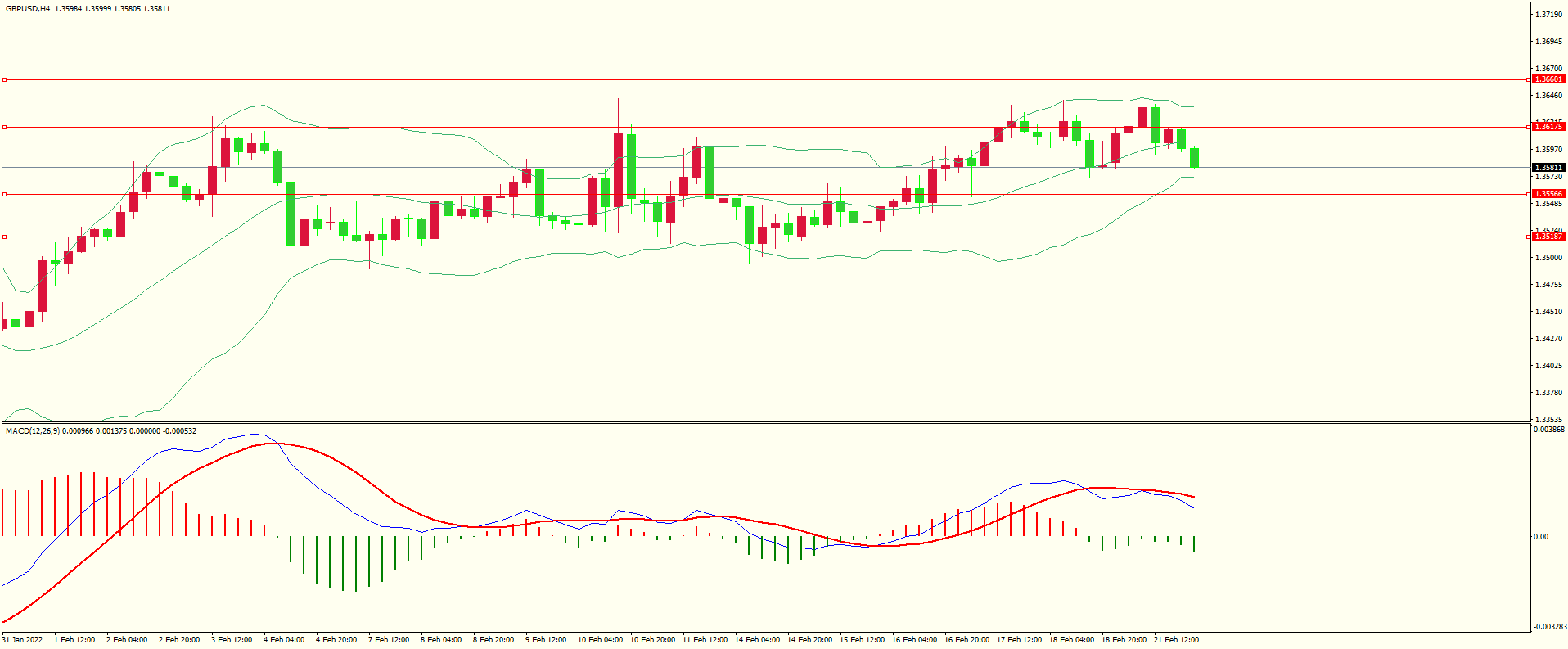Click the MACD scale value -0.003283
The image size is (1568, 649).
coord(1549,627)
